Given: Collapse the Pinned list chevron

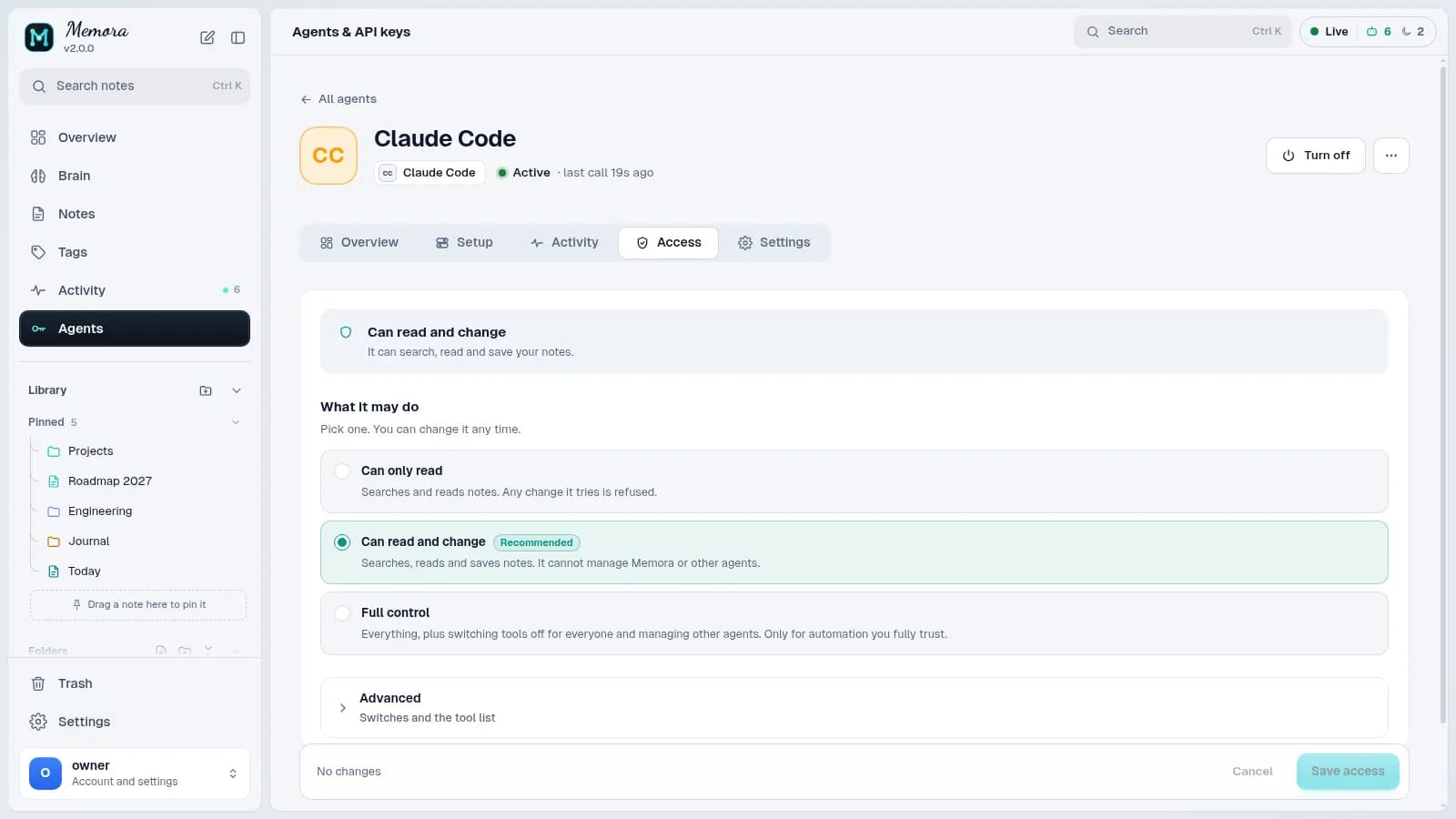Looking at the screenshot, I should 236,422.
